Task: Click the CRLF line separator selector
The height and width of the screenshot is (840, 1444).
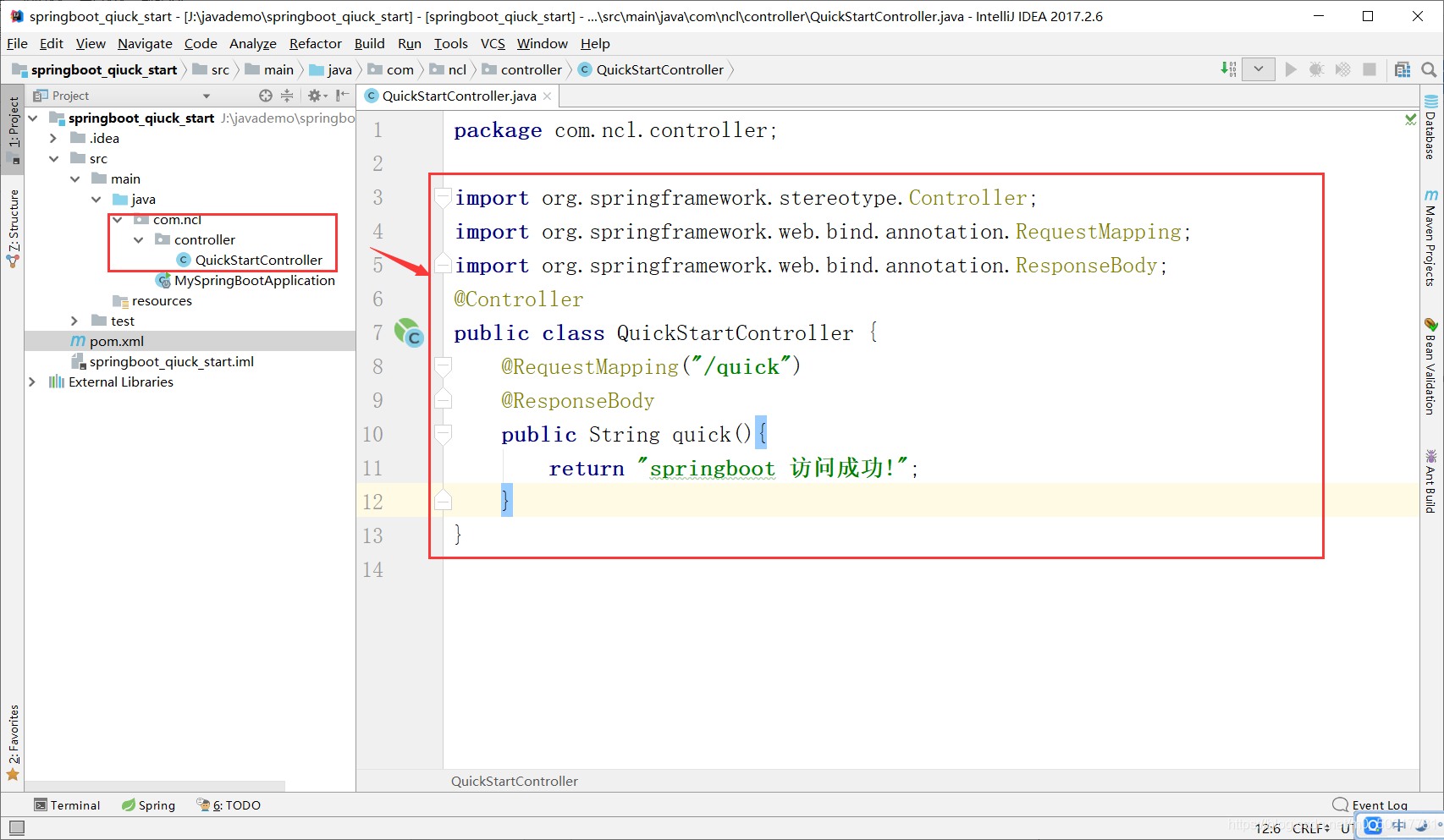Action: click(x=1311, y=828)
